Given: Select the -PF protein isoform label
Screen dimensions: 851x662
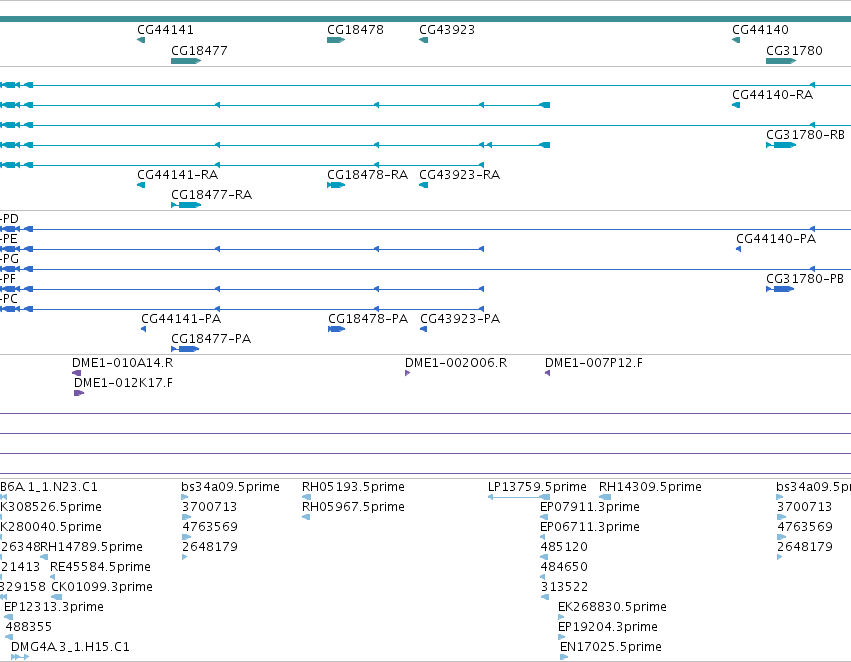Looking at the screenshot, I should (x=8, y=279).
